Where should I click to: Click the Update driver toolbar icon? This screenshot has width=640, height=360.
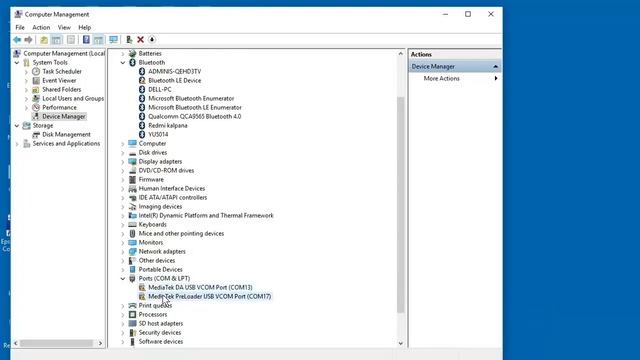click(x=129, y=40)
